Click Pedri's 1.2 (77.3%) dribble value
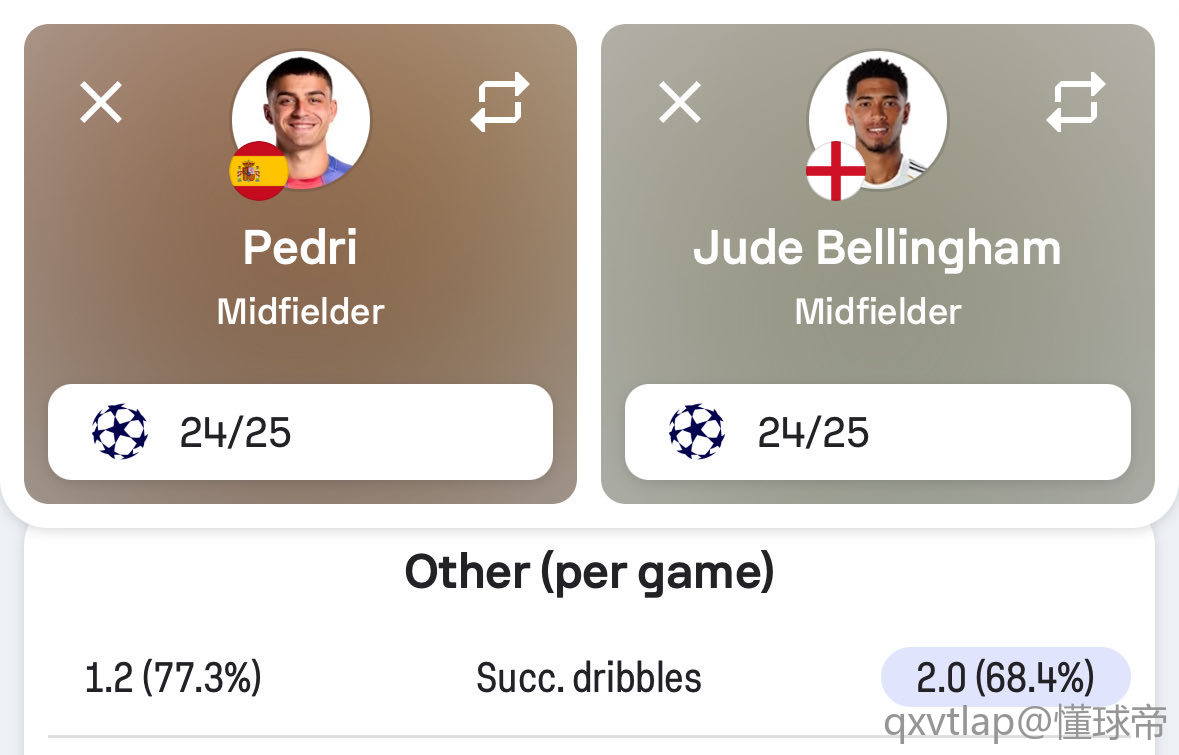Image resolution: width=1179 pixels, height=755 pixels. click(x=173, y=678)
